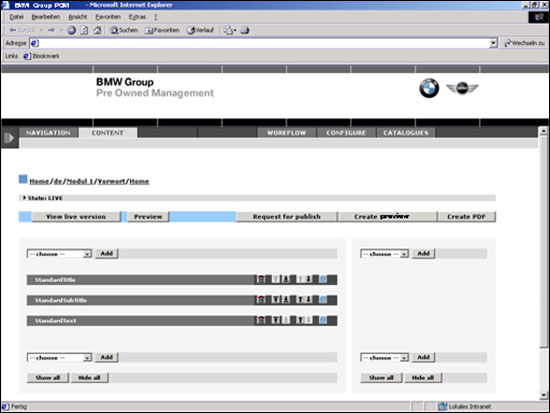
Task: Click Add next to top-left dropdown
Action: pyautogui.click(x=107, y=253)
